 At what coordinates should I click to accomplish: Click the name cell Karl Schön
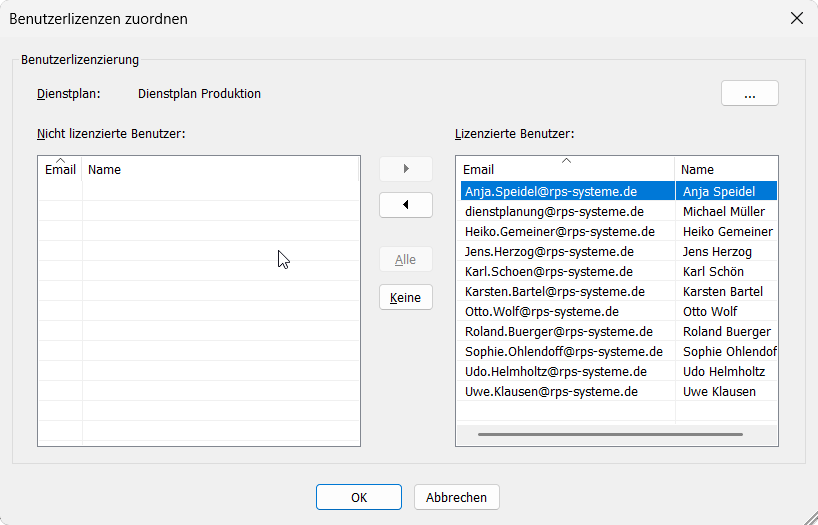click(726, 271)
